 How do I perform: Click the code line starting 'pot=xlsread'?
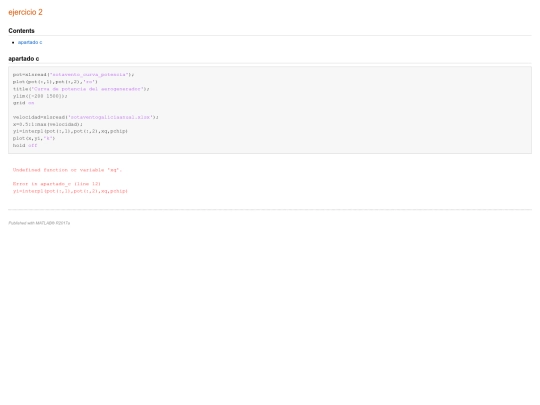(73, 74)
